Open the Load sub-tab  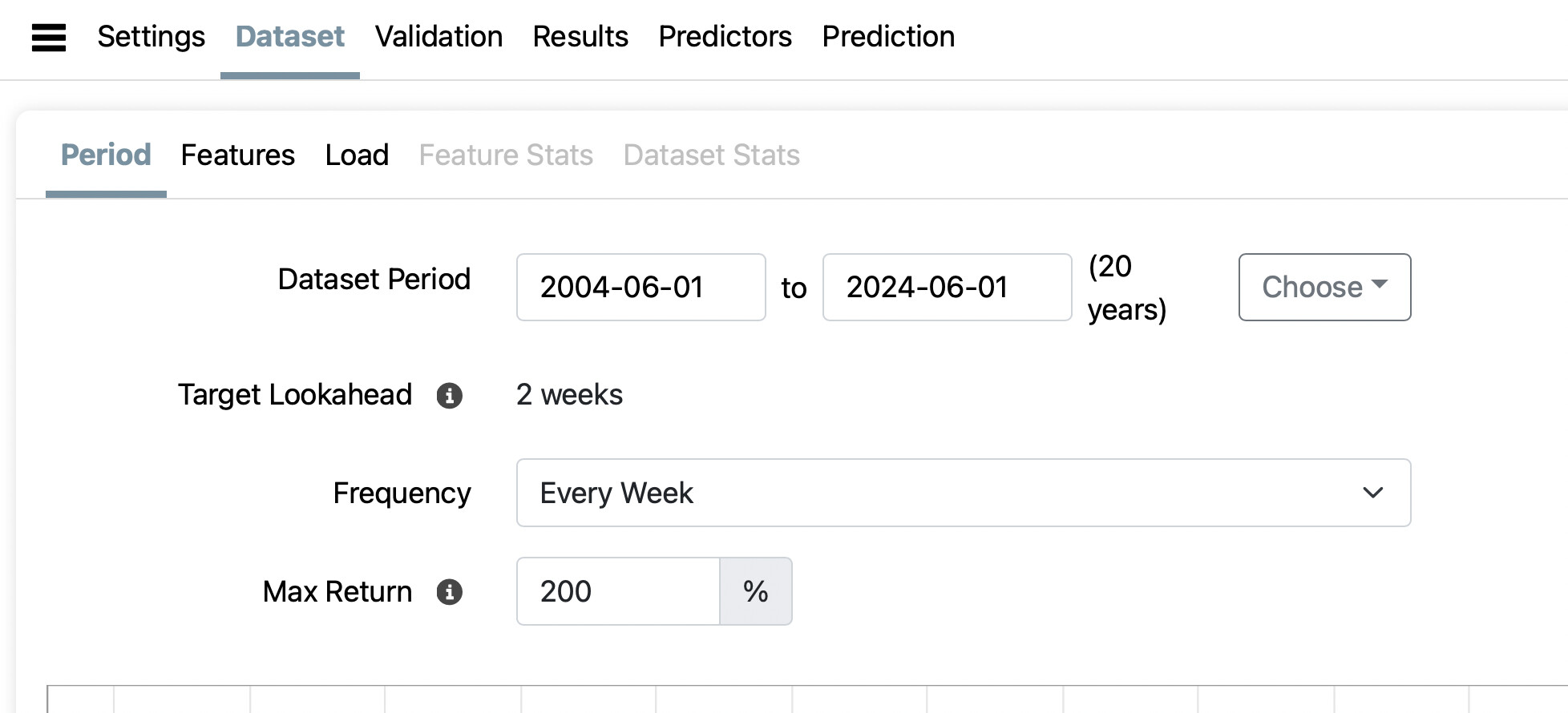coord(357,155)
